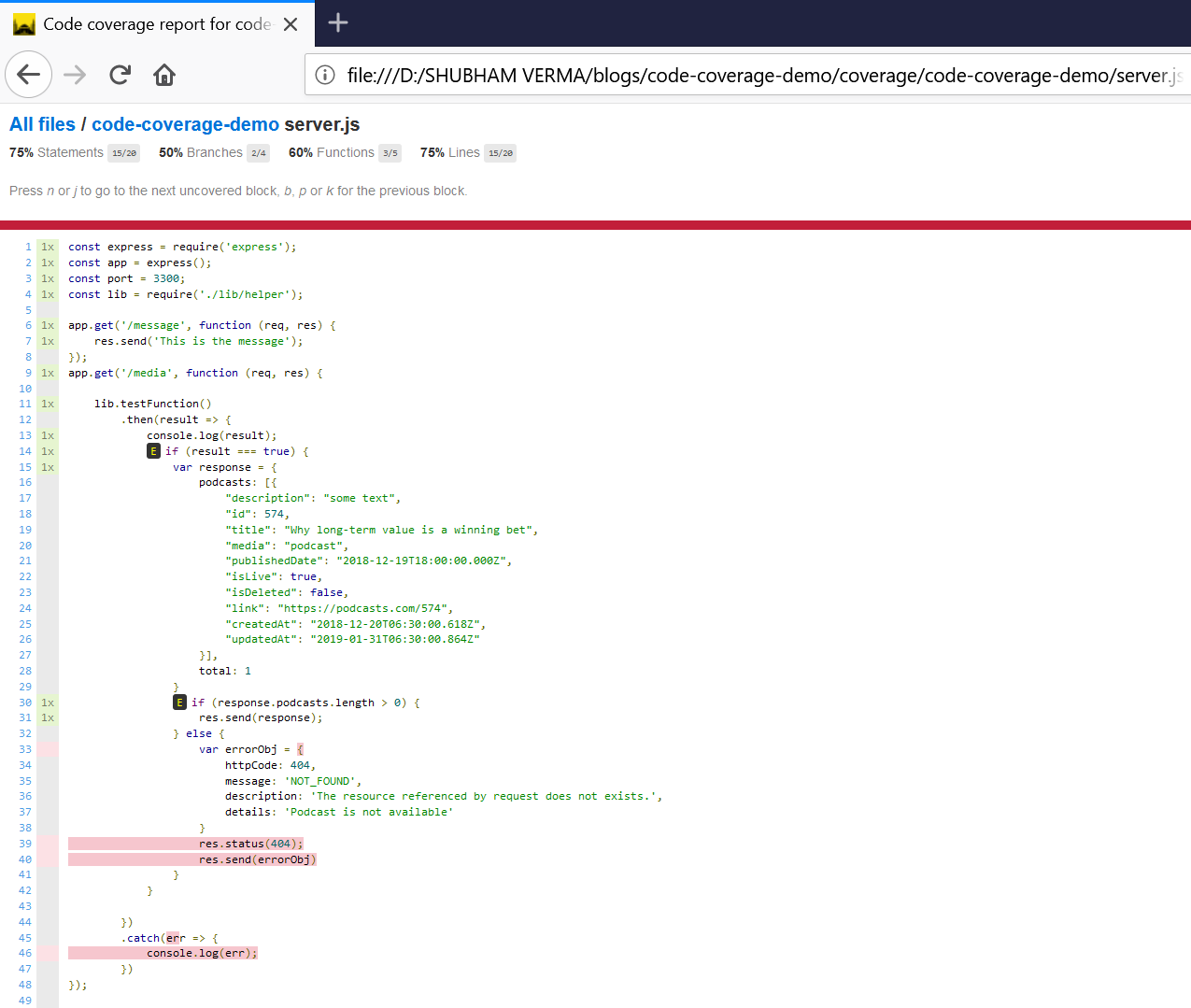
Task: Click the res.send(response) statement
Action: click(x=261, y=717)
